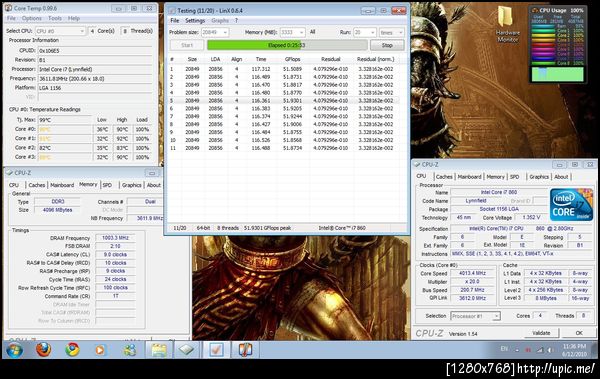Viewport: 600px width, 379px height.
Task: Click the Intel Core i7 logo
Action: coord(571,204)
